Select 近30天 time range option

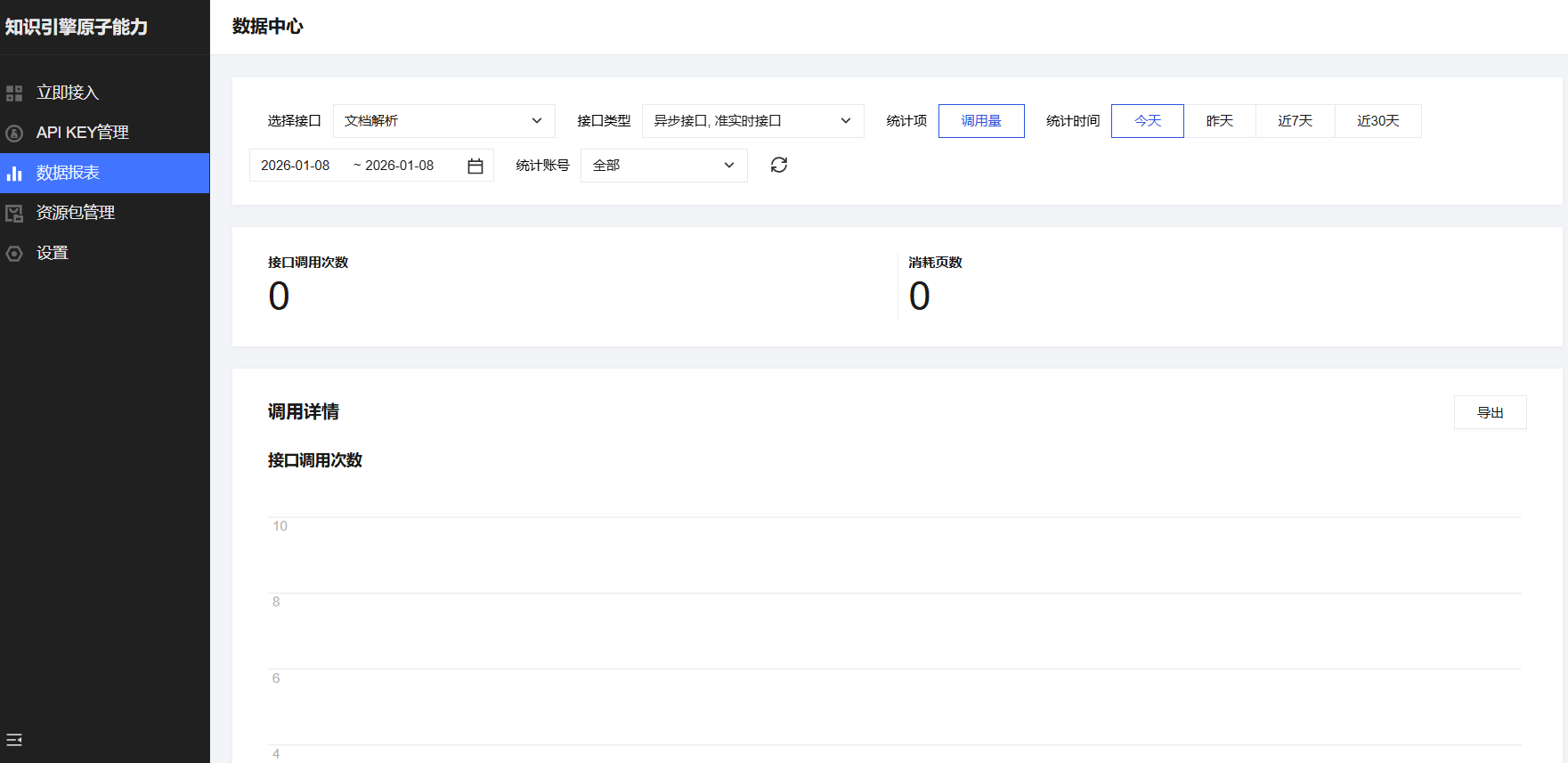pyautogui.click(x=1377, y=121)
